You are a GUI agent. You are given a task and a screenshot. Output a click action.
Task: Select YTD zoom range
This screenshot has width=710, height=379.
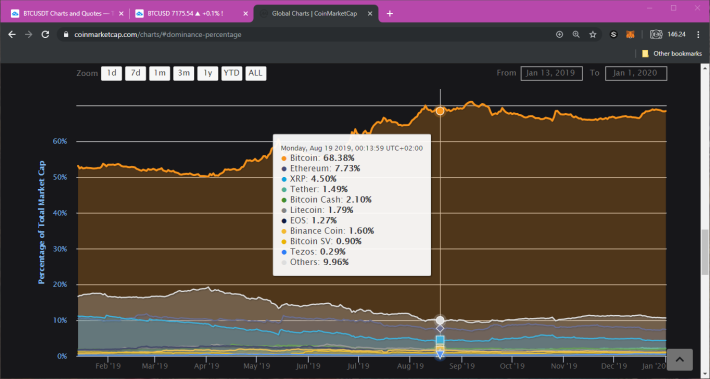(x=231, y=73)
